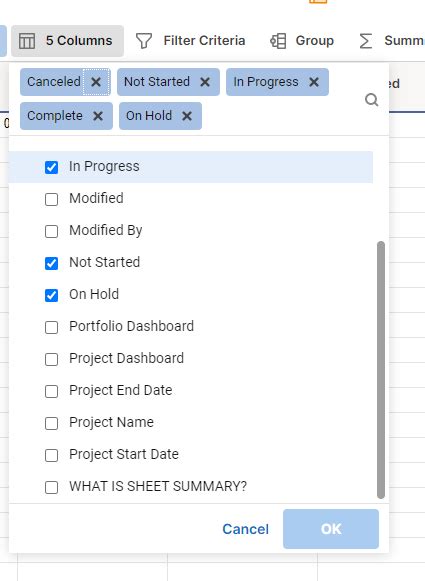The image size is (425, 581).
Task: Open the Filter Criteria menu
Action: 190,41
